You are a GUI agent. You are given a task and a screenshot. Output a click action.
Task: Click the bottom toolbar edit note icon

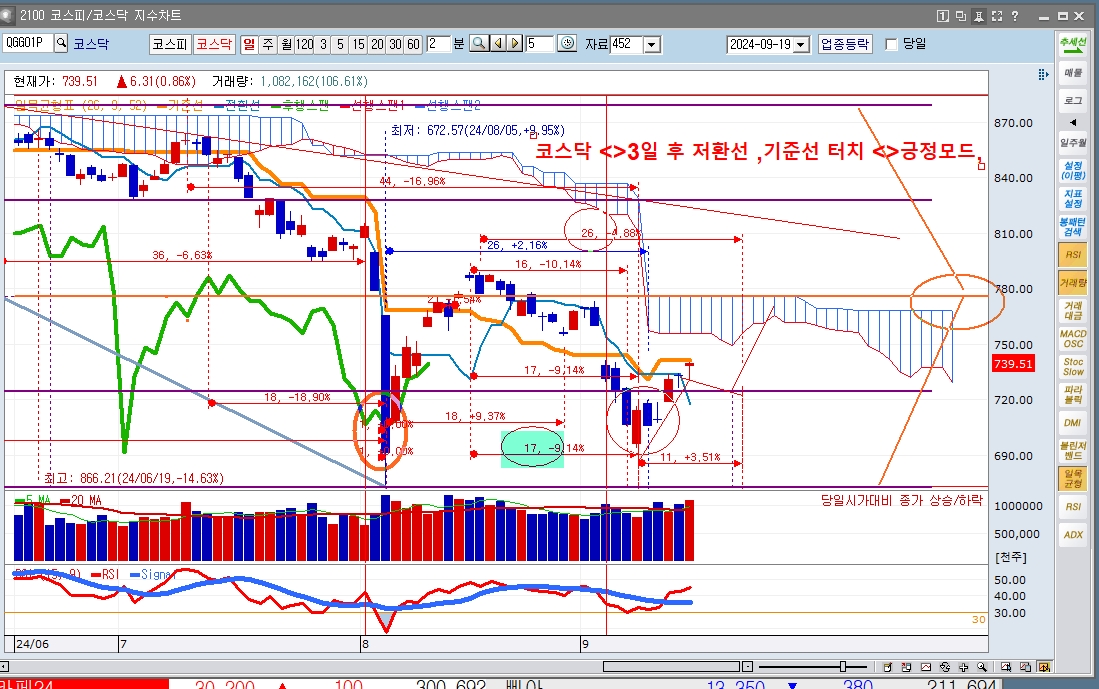(x=888, y=667)
